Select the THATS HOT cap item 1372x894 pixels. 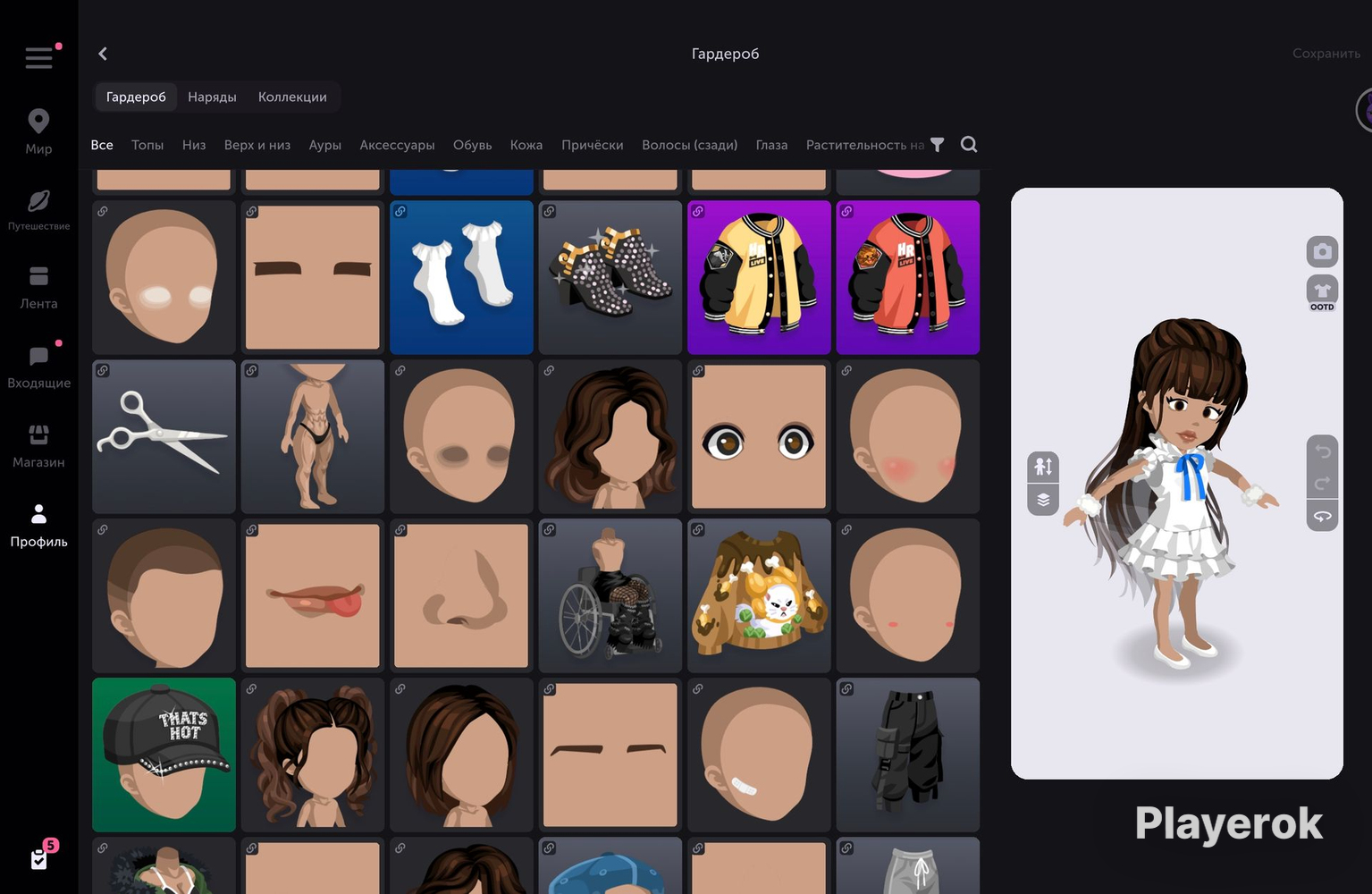164,755
